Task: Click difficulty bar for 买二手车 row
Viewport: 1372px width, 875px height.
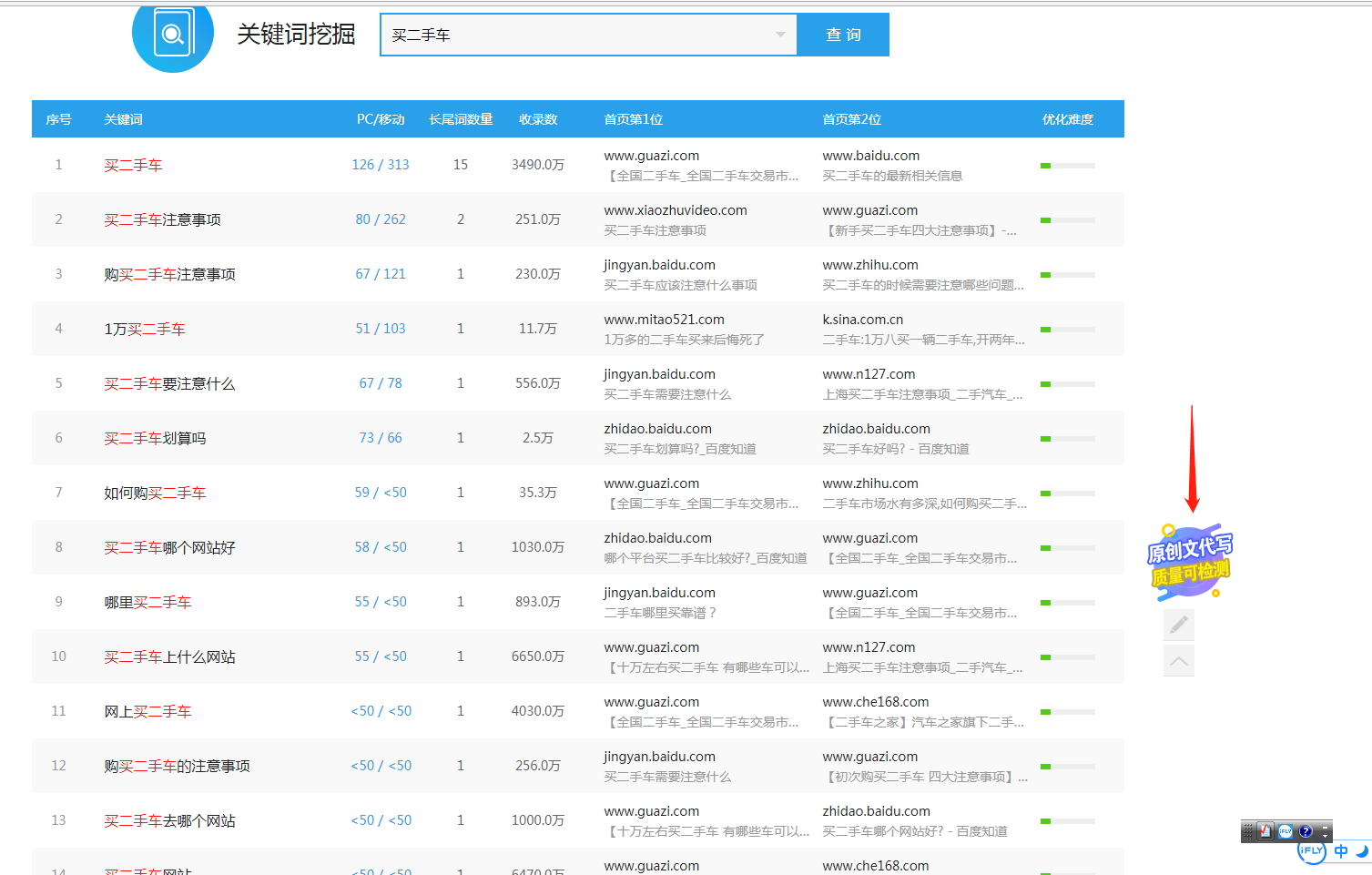Action: pos(1067,166)
